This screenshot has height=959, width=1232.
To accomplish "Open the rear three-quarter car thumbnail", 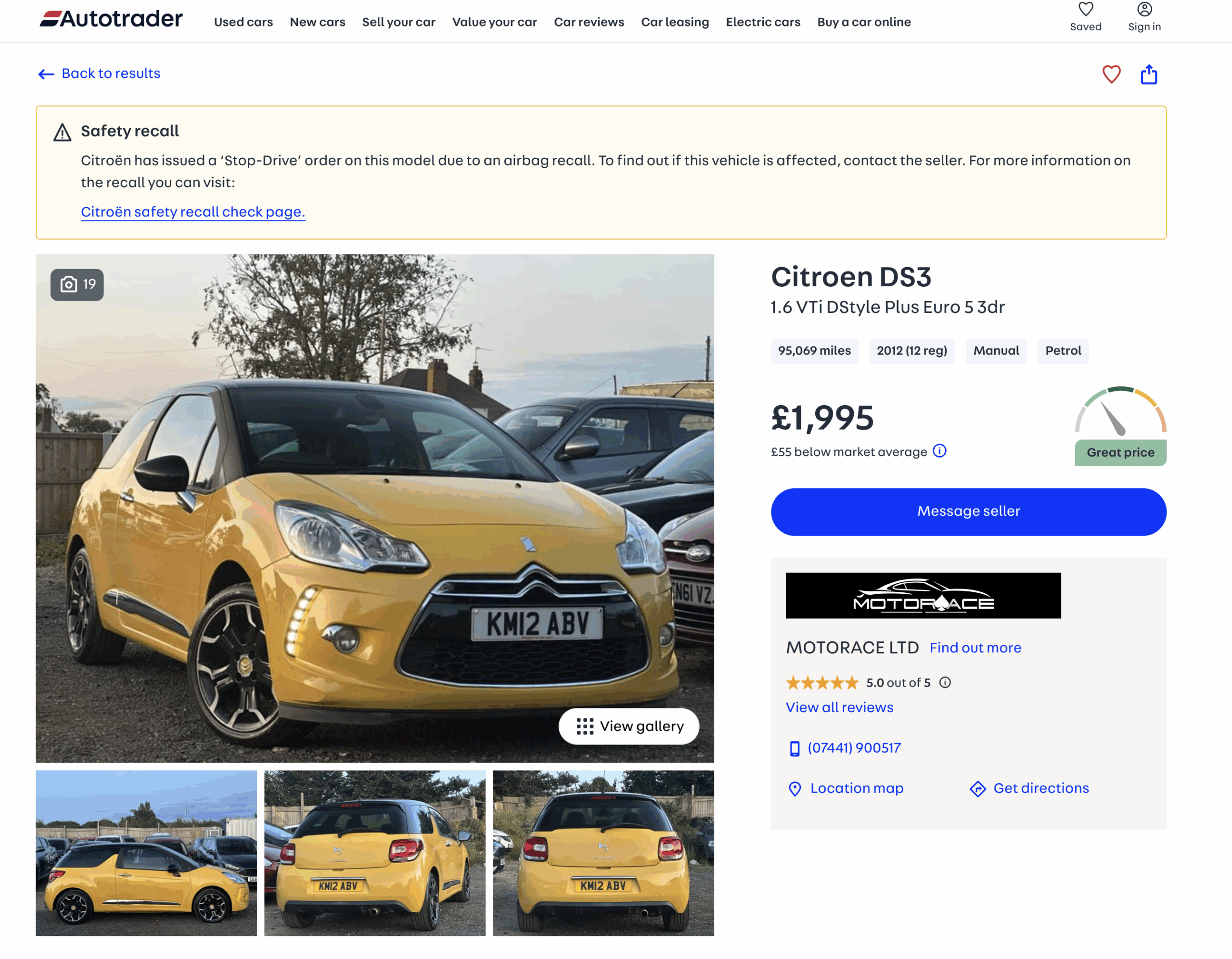I will pyautogui.click(x=374, y=854).
